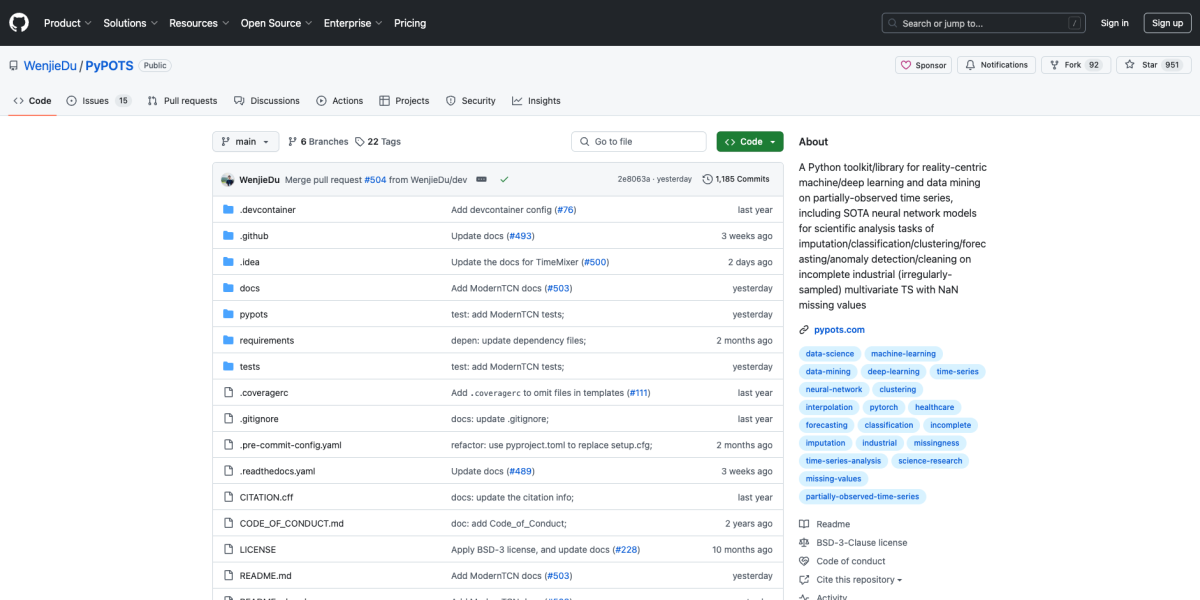The height and width of the screenshot is (600, 1200).
Task: Click the GitHub home logo
Action: point(18,22)
